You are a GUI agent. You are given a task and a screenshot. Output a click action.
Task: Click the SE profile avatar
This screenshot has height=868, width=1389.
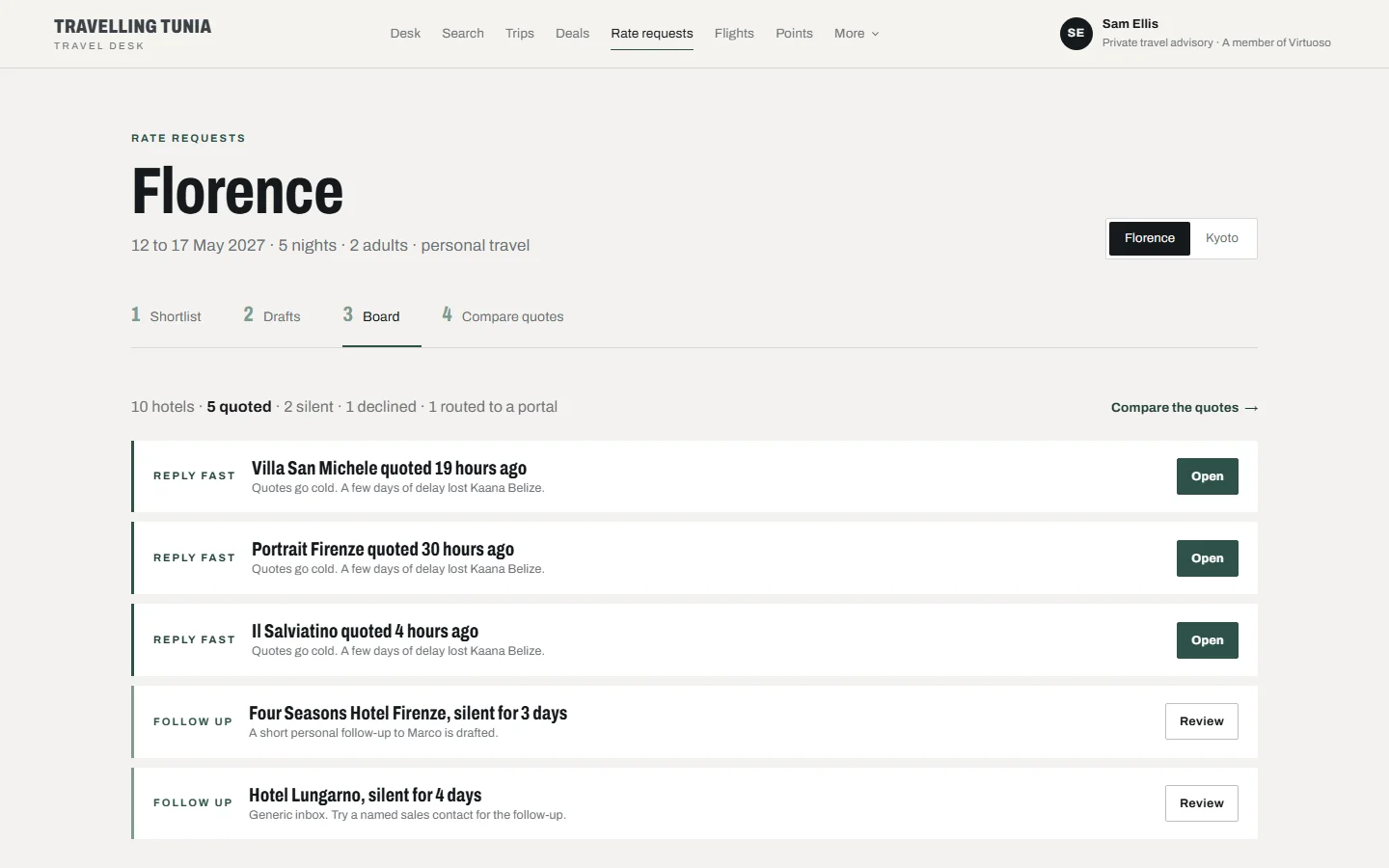pyautogui.click(x=1076, y=34)
